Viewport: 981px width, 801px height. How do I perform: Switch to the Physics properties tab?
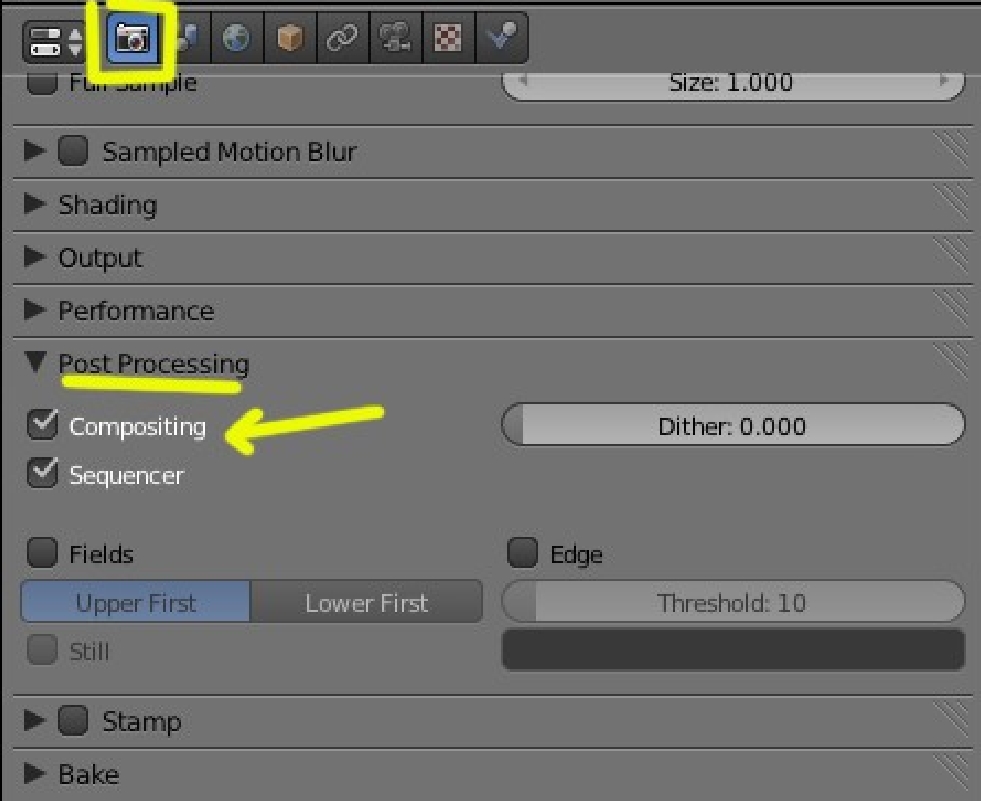499,39
